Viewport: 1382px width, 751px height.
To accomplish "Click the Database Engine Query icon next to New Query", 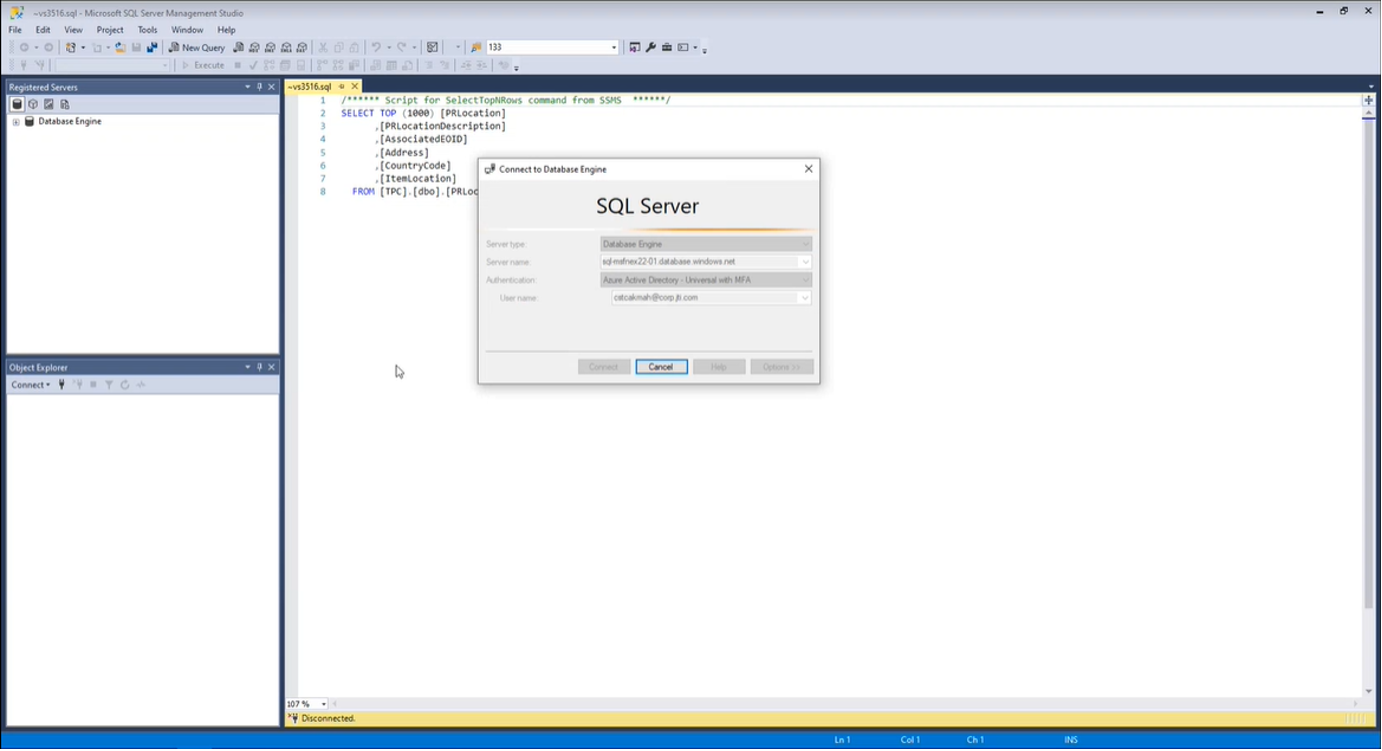I will pyautogui.click(x=238, y=47).
